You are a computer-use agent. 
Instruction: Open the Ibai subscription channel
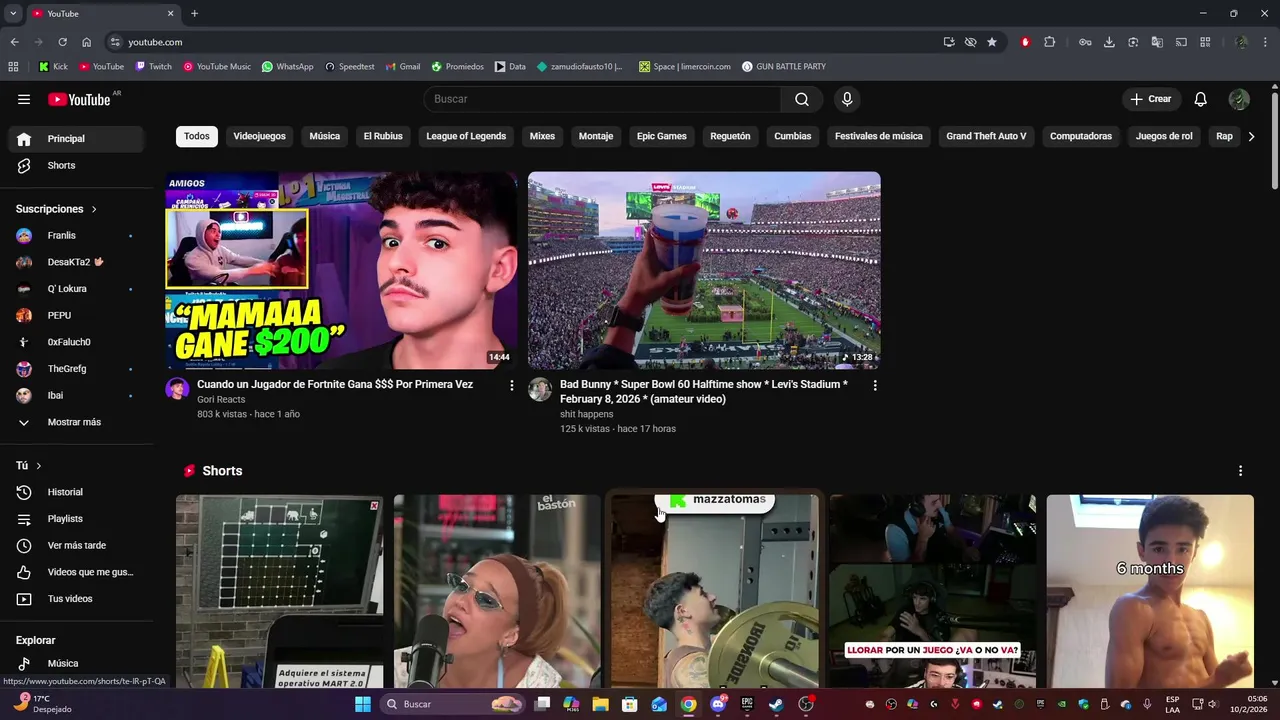point(76,395)
